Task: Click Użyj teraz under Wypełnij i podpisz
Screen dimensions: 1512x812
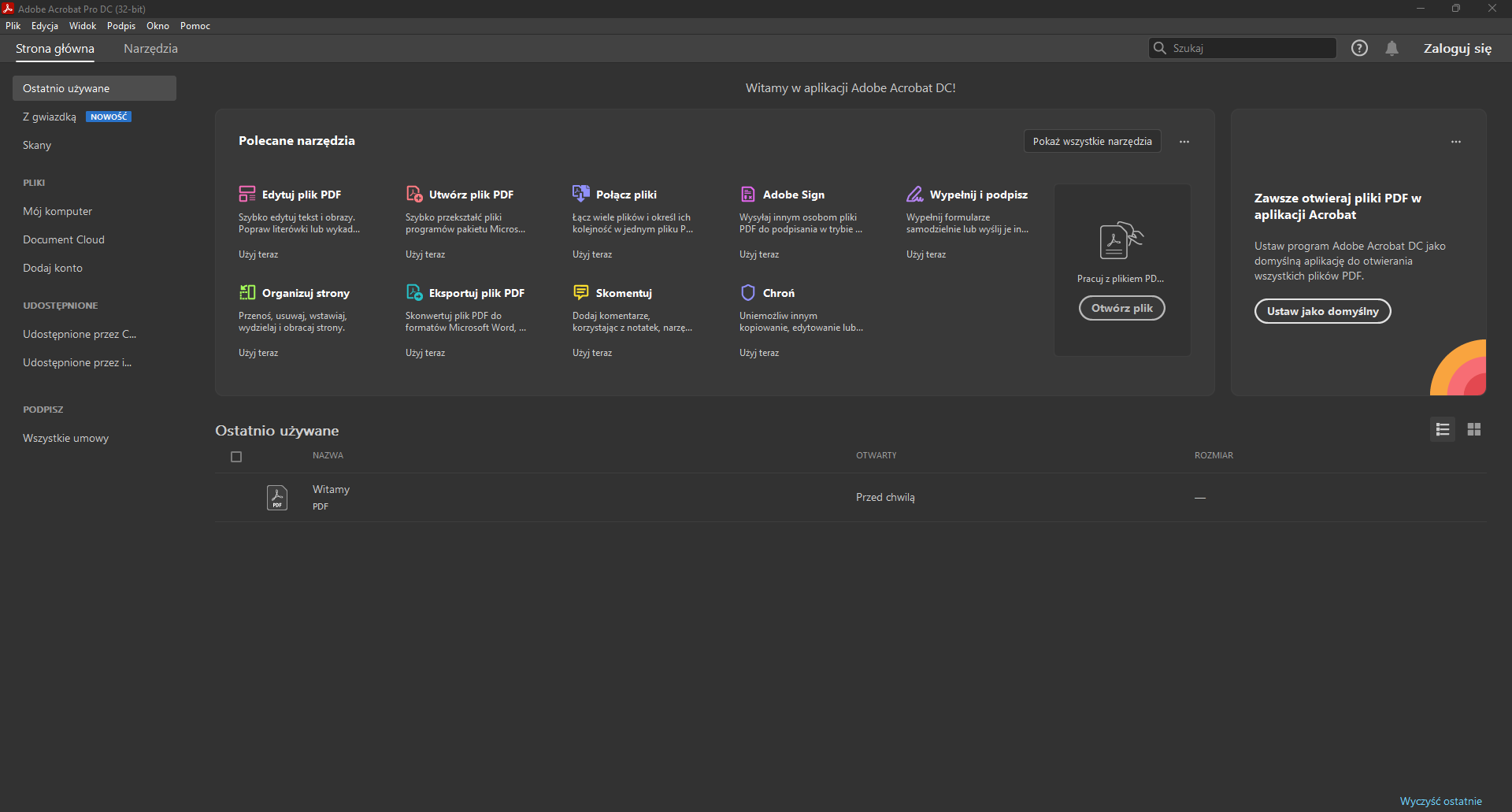Action: 926,254
